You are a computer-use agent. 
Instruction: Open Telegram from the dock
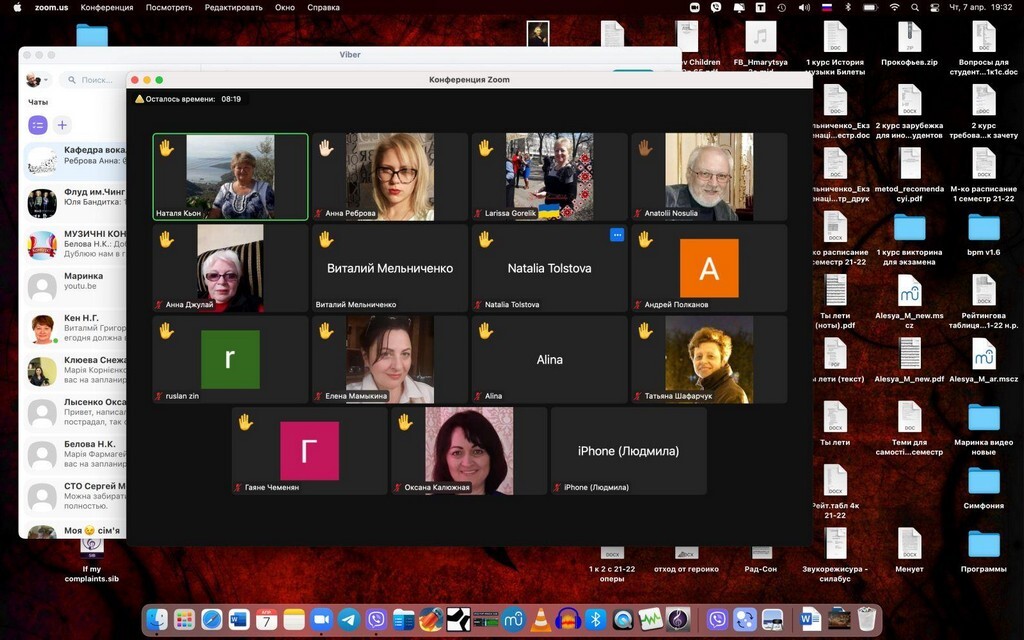[x=348, y=619]
